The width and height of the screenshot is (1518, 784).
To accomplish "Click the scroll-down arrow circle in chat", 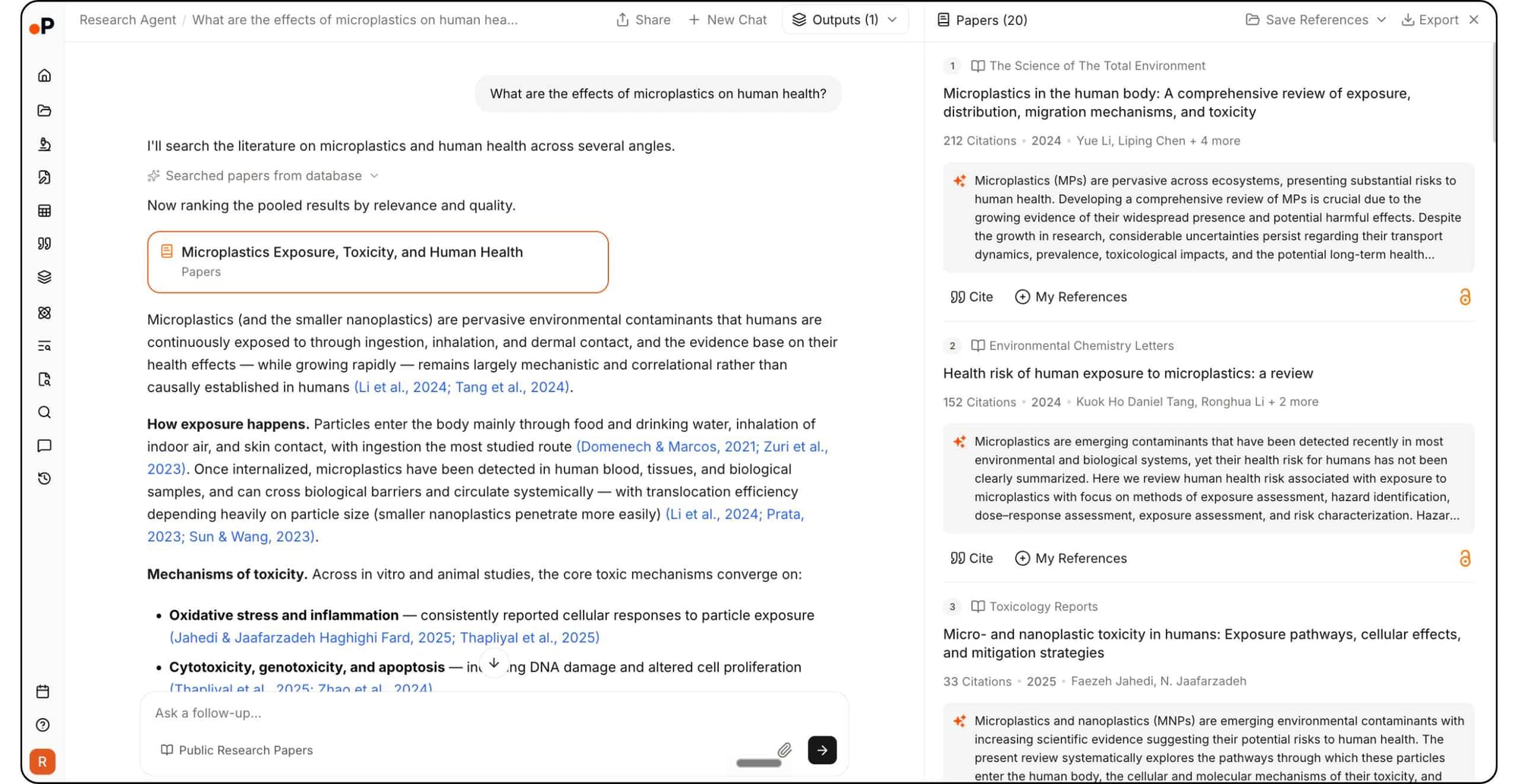I will pyautogui.click(x=493, y=663).
